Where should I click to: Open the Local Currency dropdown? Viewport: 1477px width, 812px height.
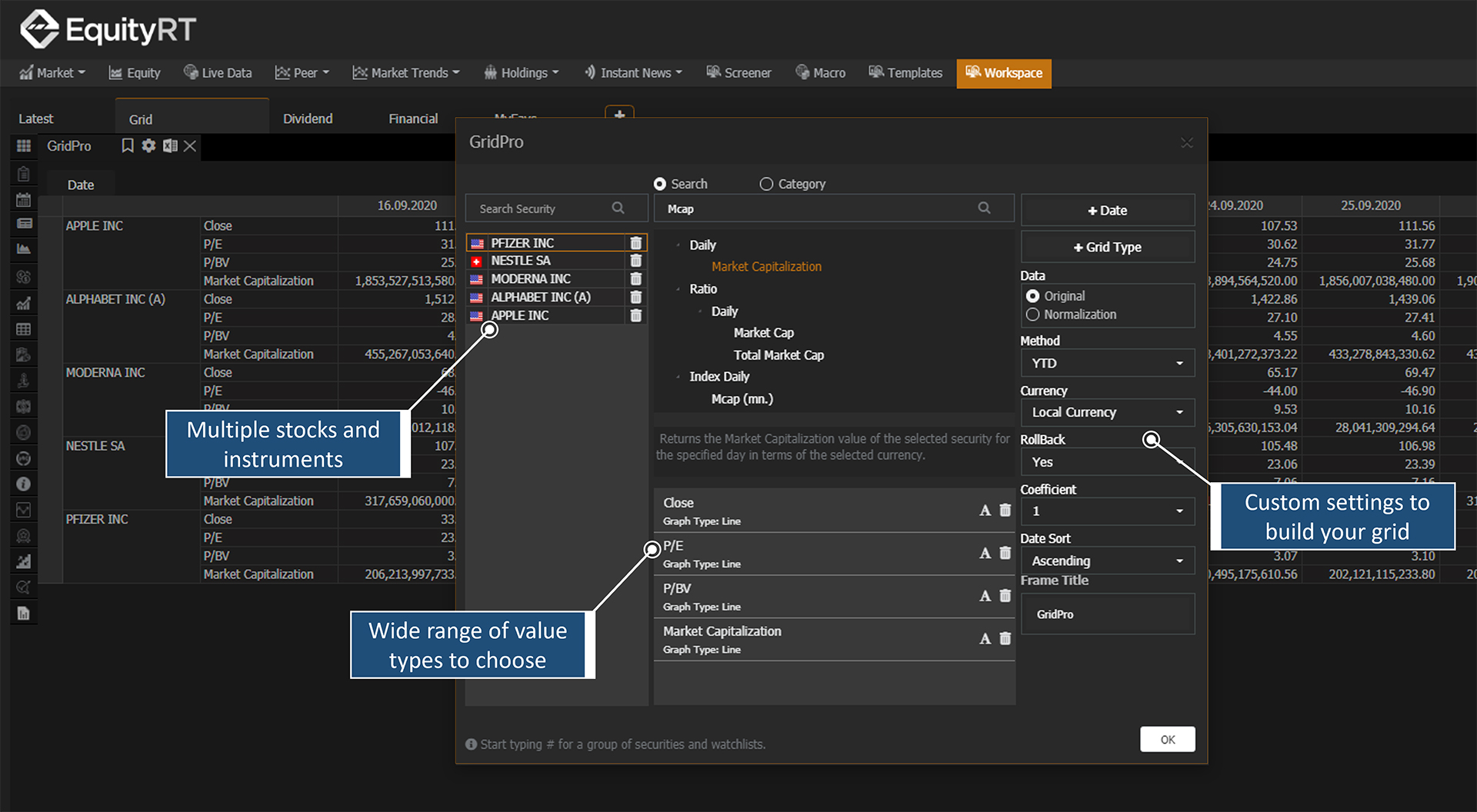pyautogui.click(x=1108, y=412)
